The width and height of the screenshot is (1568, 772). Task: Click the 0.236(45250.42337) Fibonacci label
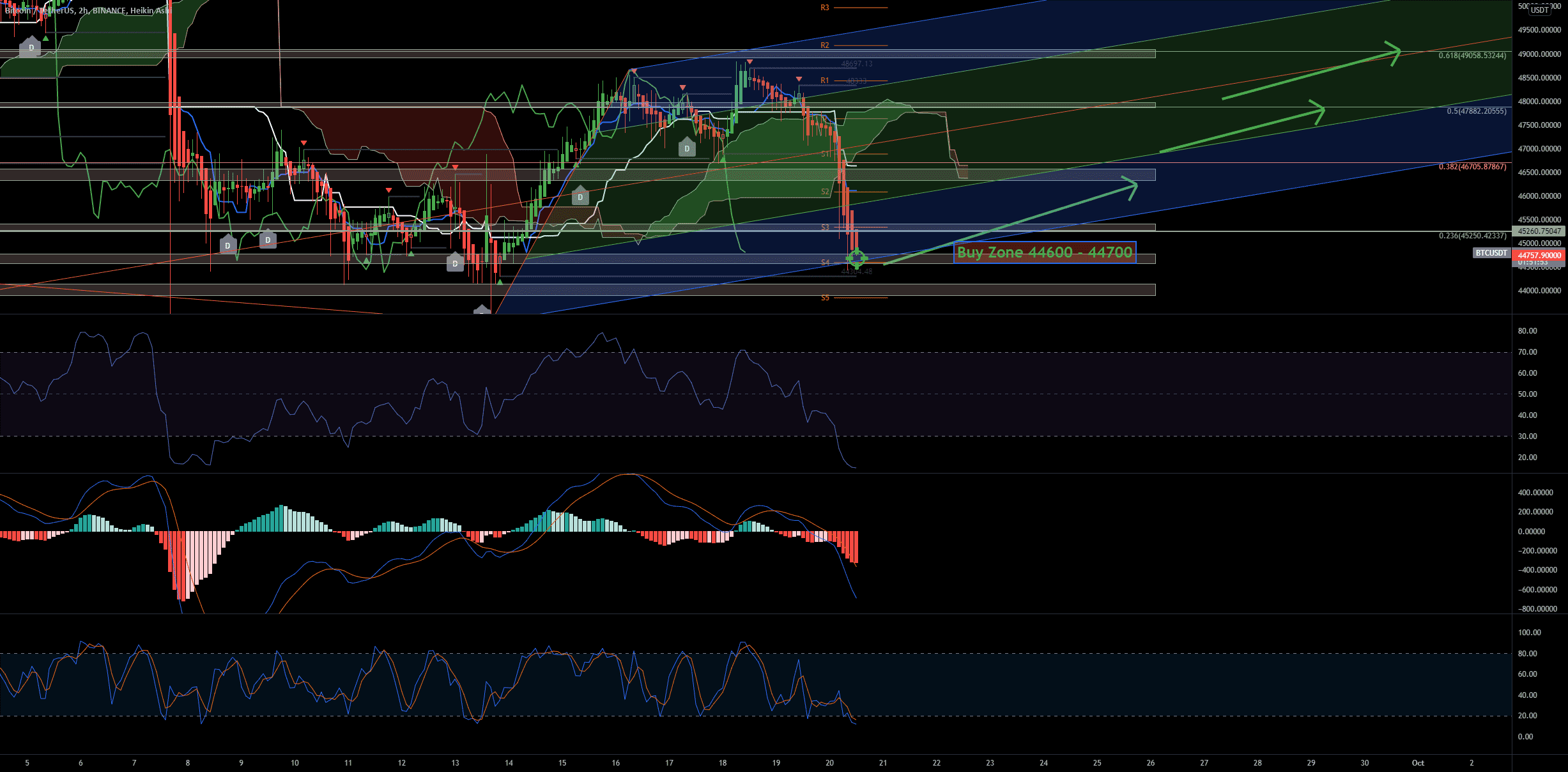click(1472, 236)
